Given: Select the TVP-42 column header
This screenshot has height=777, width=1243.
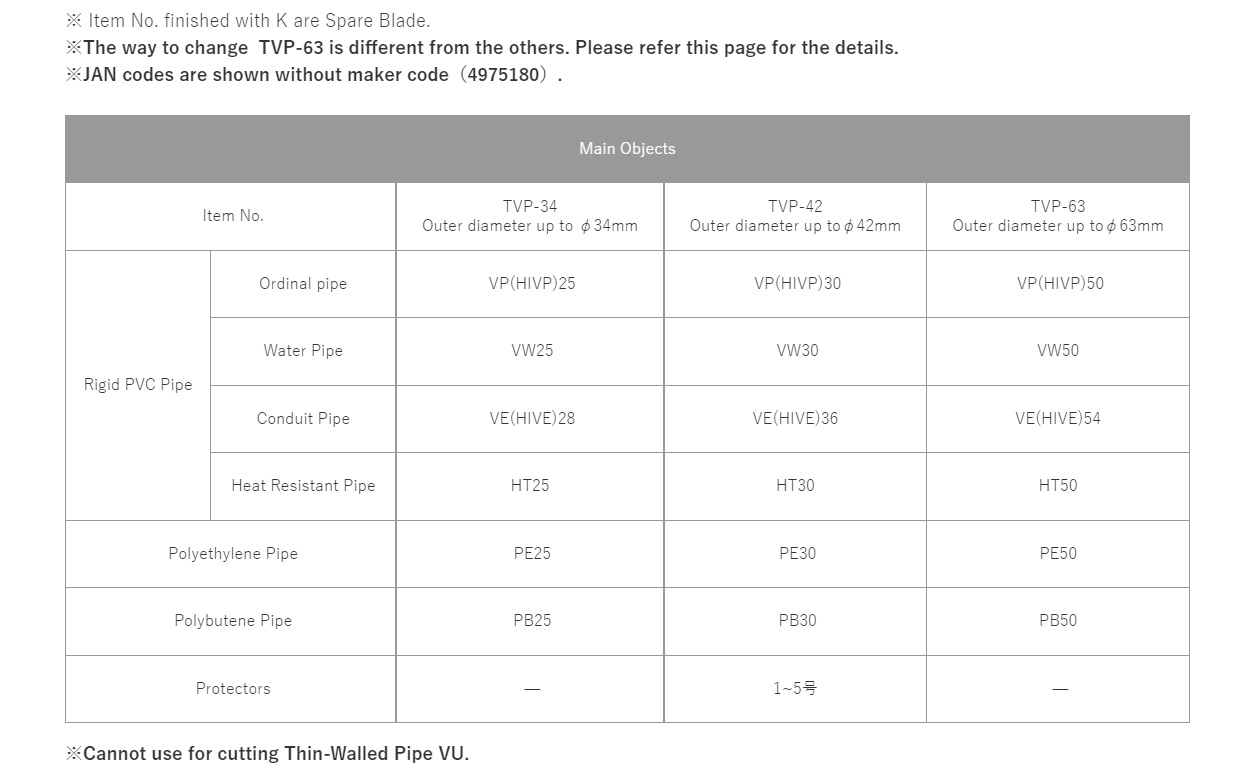Looking at the screenshot, I should 795,216.
